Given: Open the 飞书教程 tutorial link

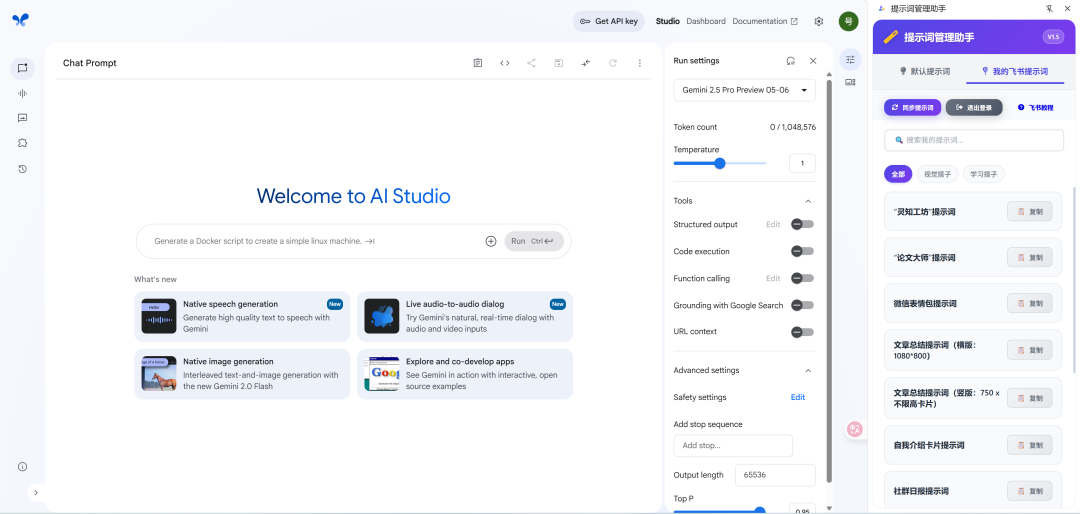Looking at the screenshot, I should tap(1035, 107).
